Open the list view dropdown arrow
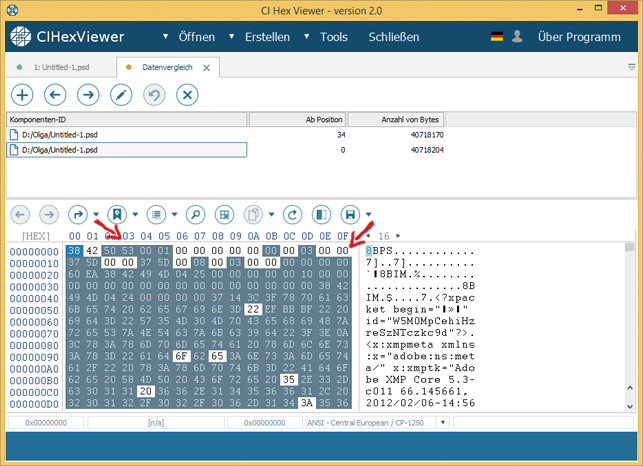643x466 pixels. coord(174,214)
